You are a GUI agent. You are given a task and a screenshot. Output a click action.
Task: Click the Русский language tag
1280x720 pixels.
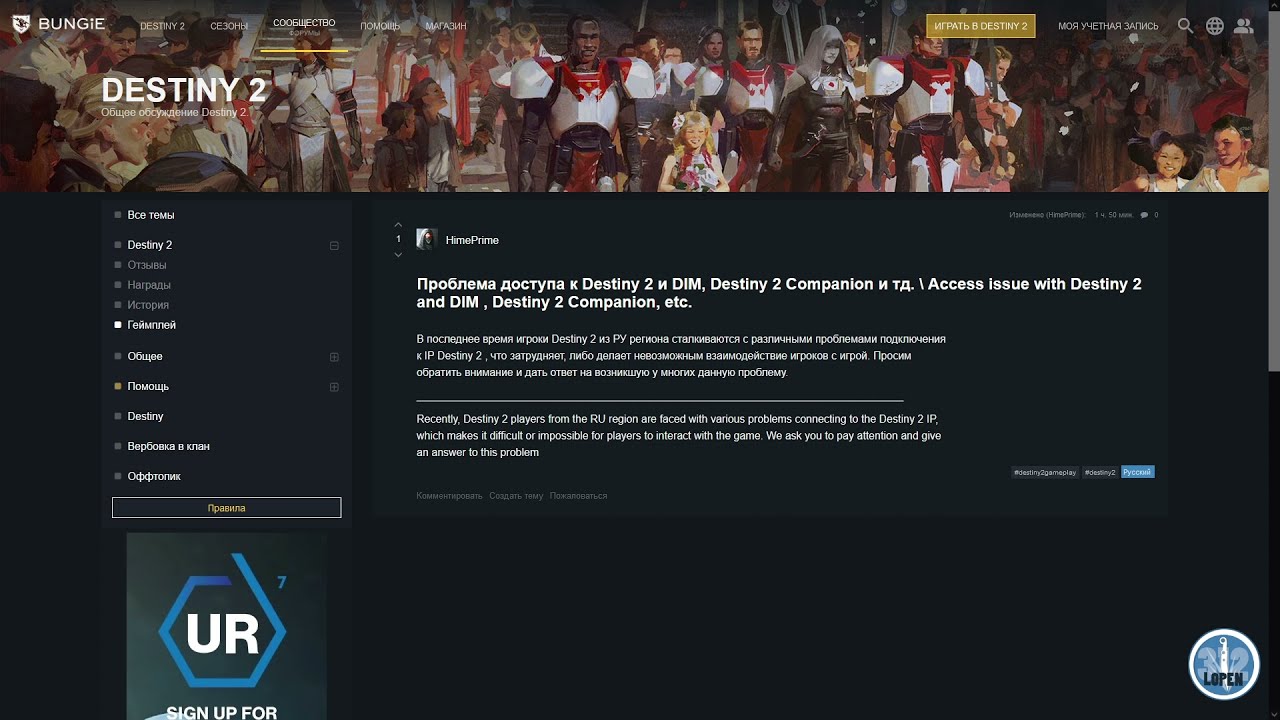pos(1137,472)
